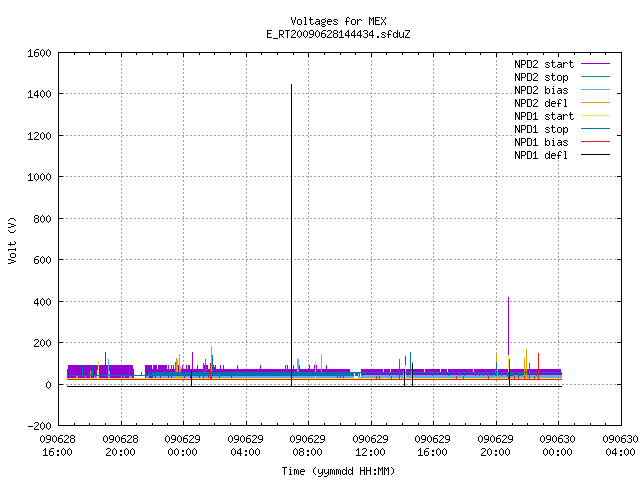Pick the light blue line sample beside NPD2 bias
The image size is (640, 480).
point(595,89)
